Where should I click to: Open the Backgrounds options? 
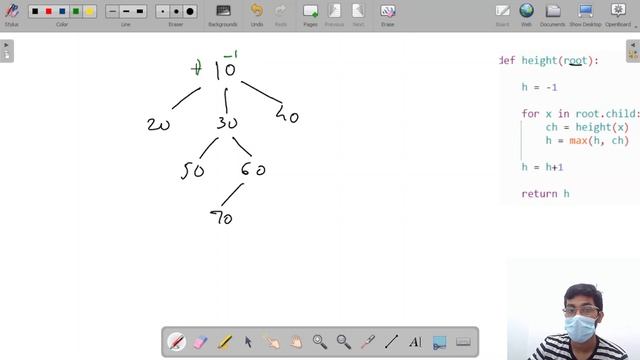pyautogui.click(x=223, y=15)
